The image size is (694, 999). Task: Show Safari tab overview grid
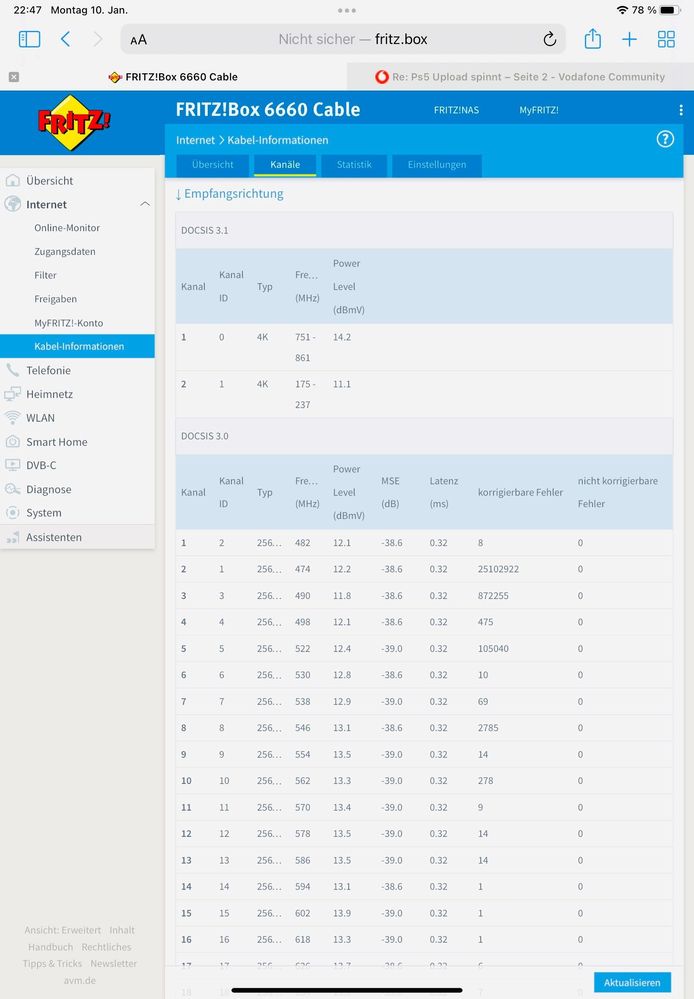click(x=666, y=40)
